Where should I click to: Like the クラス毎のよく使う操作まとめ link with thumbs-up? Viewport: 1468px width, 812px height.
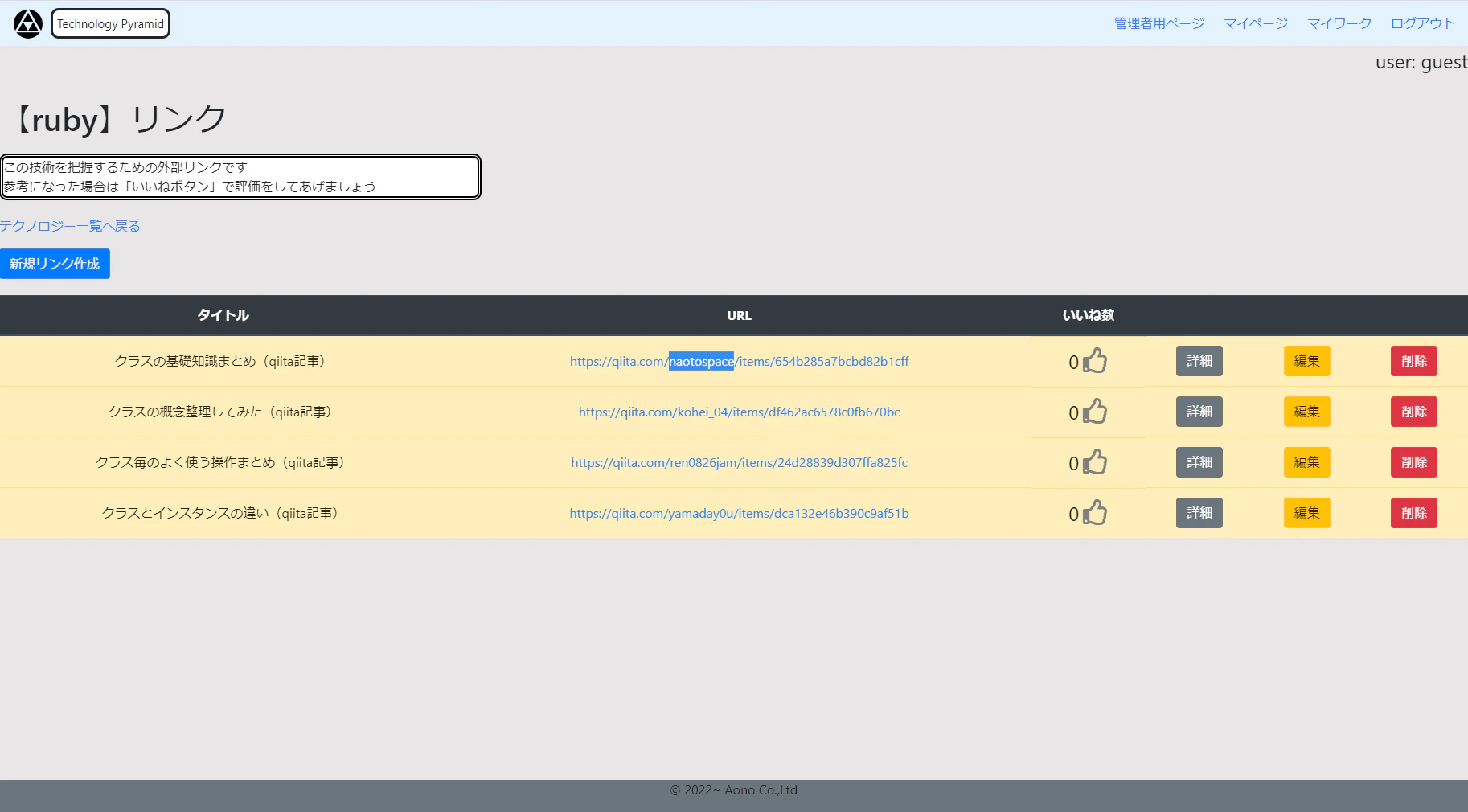click(1095, 462)
